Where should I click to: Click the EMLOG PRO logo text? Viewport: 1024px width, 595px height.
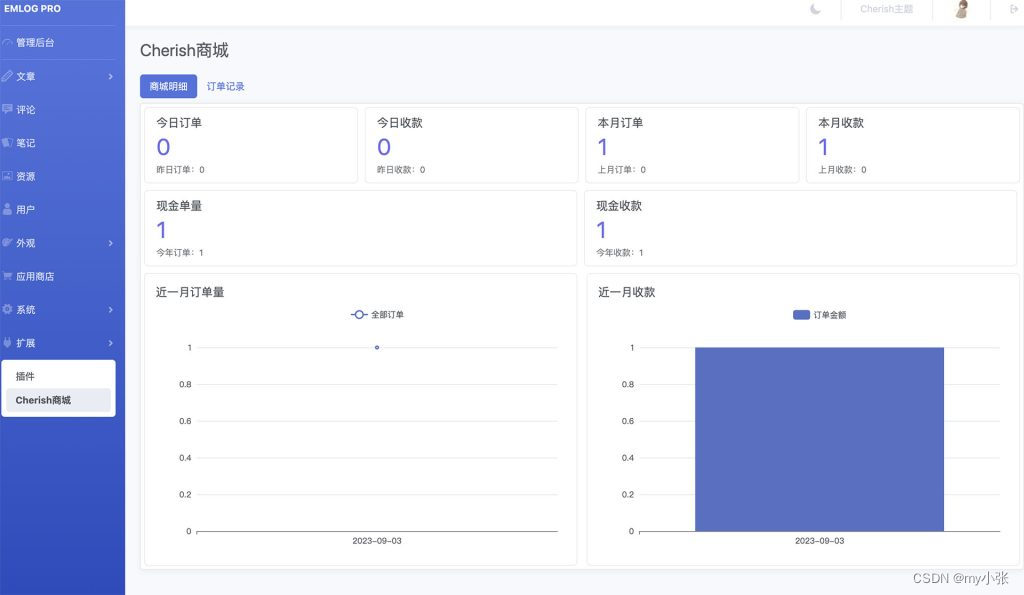pos(32,8)
